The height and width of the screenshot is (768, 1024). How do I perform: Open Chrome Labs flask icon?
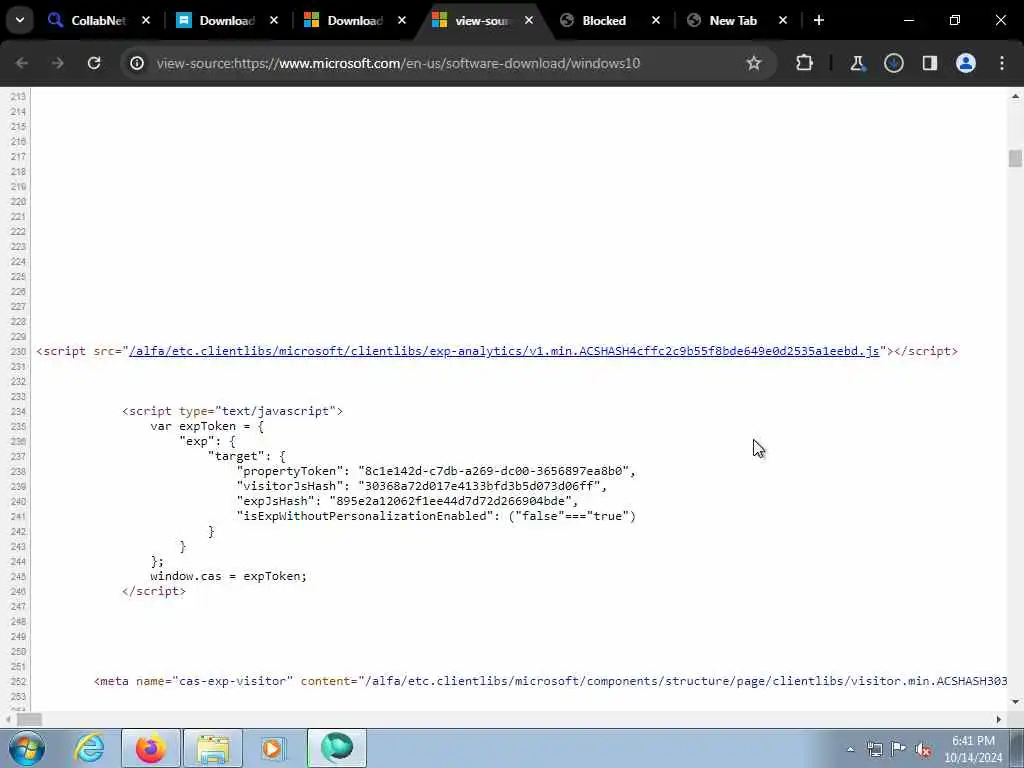pyautogui.click(x=857, y=63)
